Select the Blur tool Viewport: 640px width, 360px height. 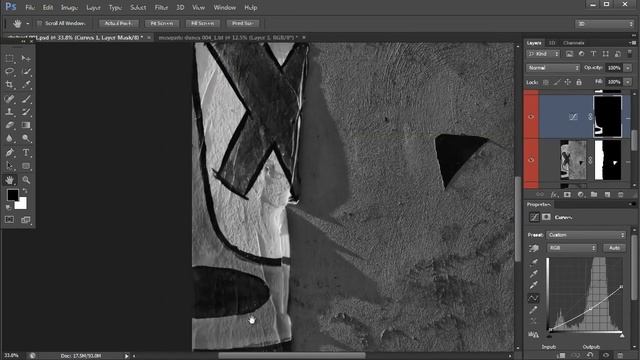9,138
